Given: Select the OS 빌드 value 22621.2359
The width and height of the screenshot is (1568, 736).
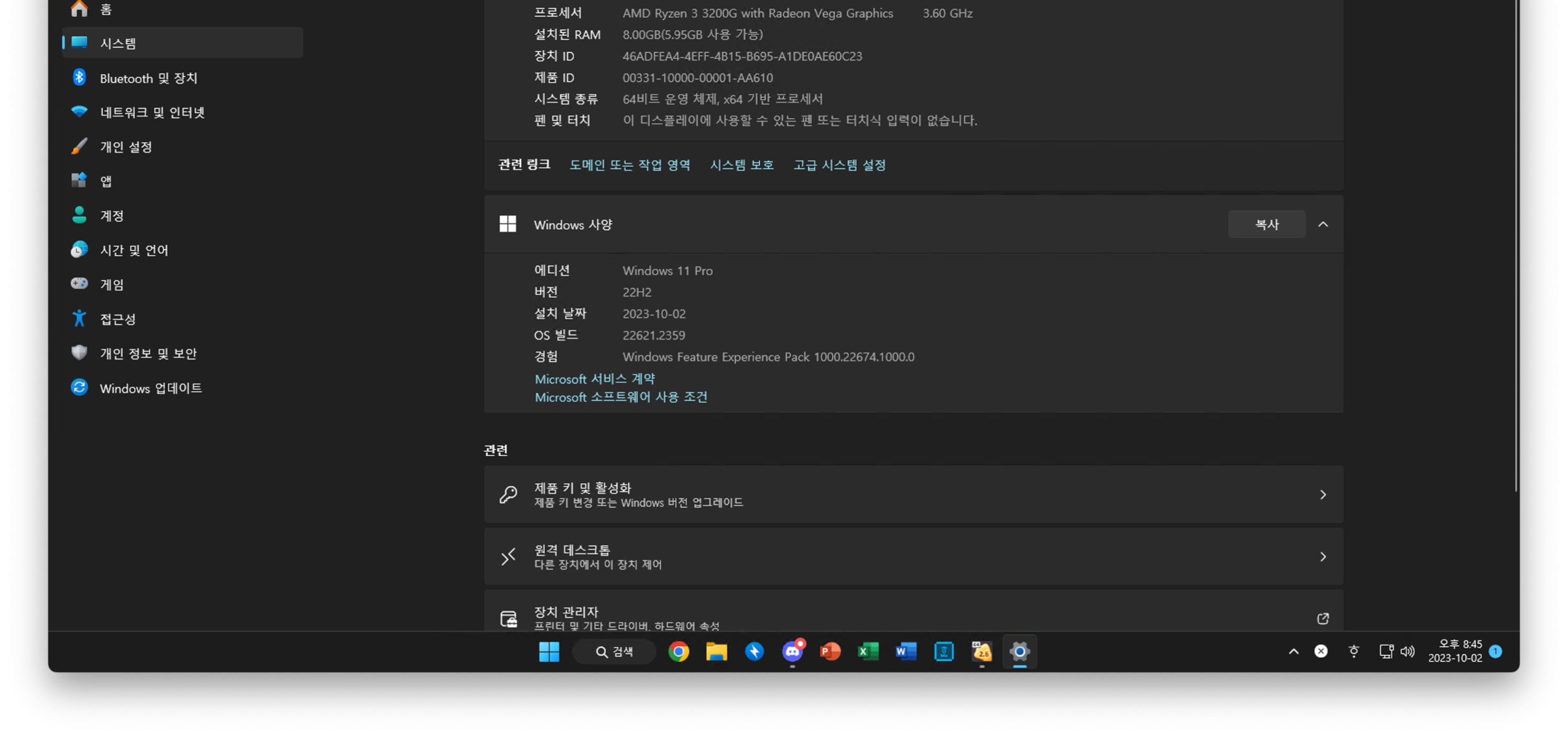Looking at the screenshot, I should 654,335.
